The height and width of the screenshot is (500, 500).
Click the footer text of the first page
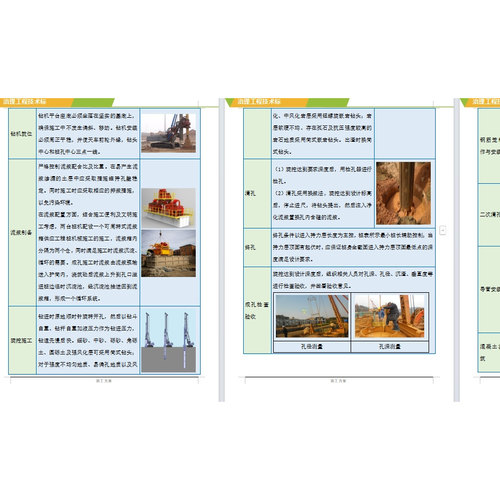pyautogui.click(x=104, y=381)
